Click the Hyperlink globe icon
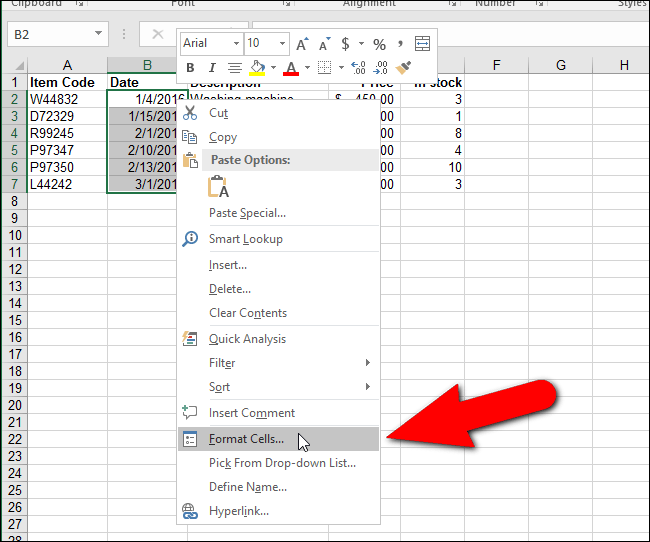Viewport: 650px width, 542px height. point(190,511)
